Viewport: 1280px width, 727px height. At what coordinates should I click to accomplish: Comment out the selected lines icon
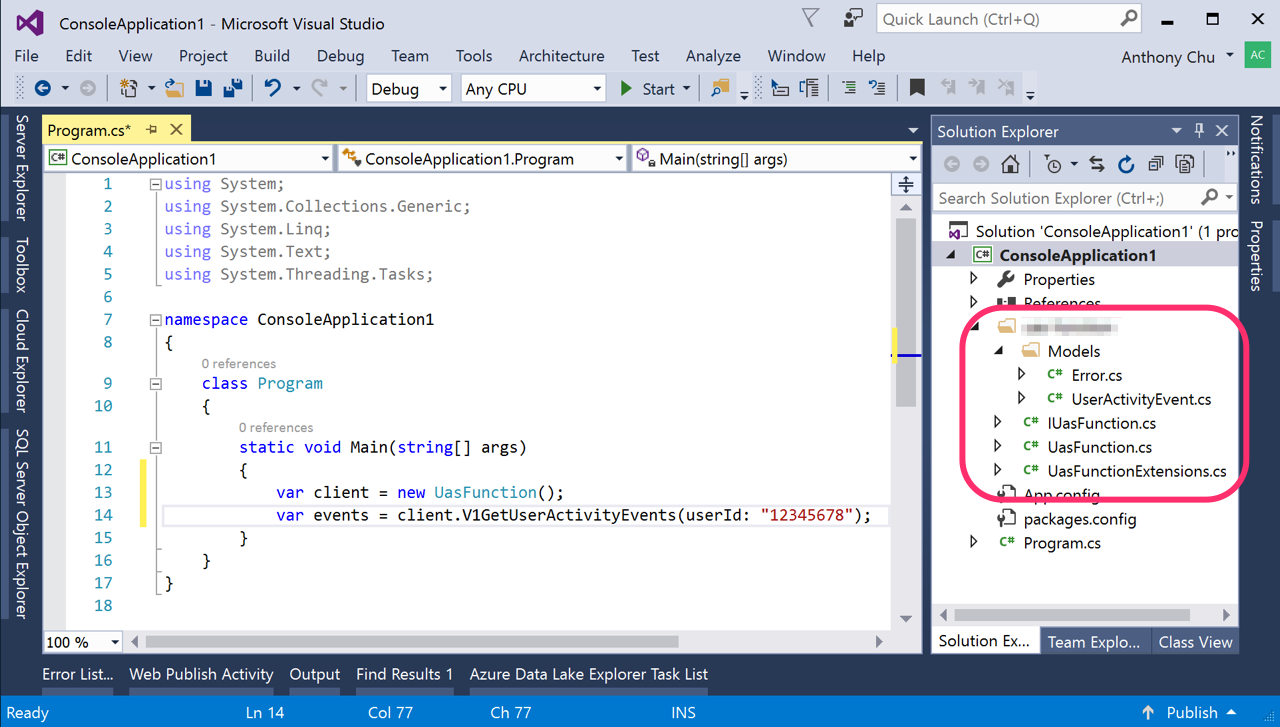(x=848, y=88)
